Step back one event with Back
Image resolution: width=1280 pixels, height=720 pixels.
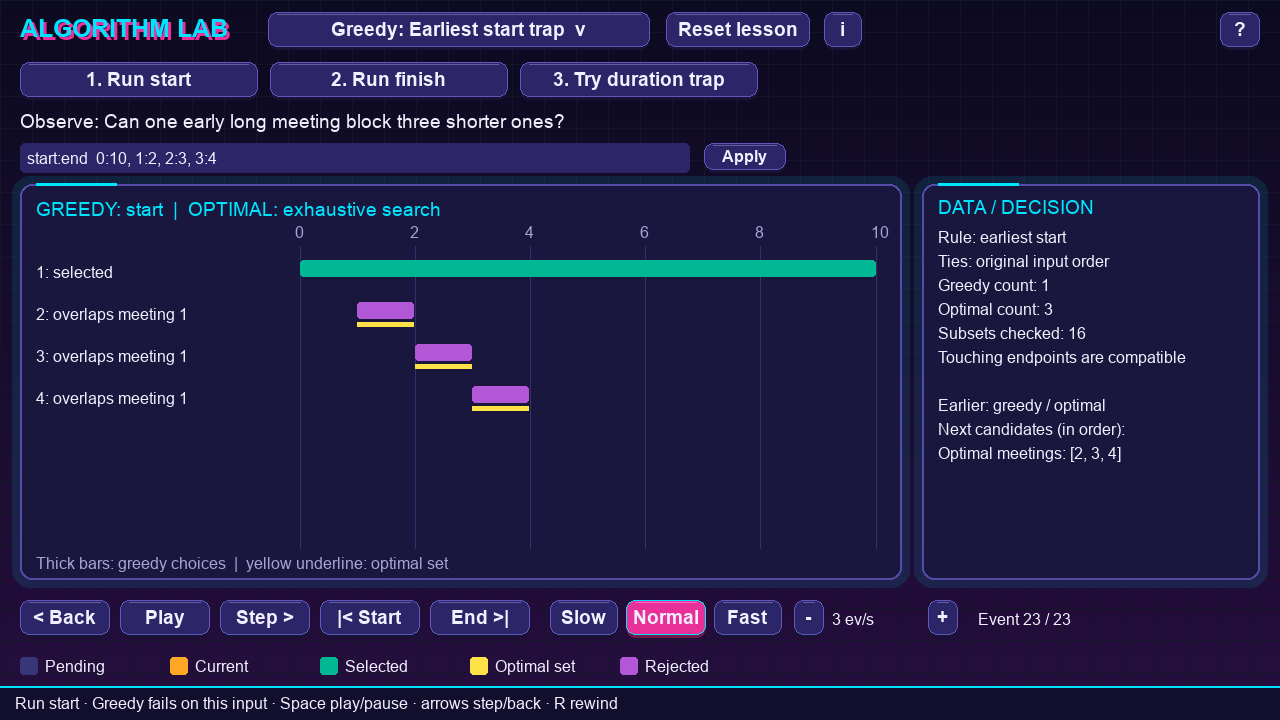click(x=65, y=618)
